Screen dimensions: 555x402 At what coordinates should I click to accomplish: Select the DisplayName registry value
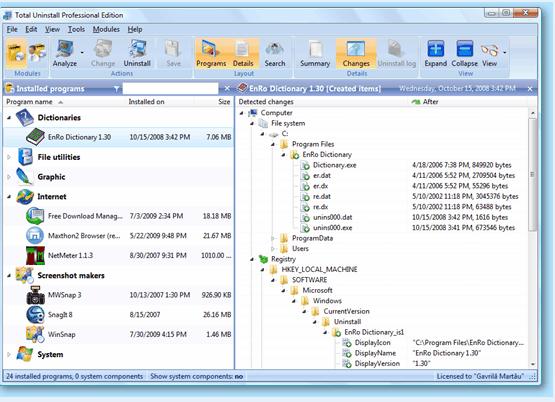coord(375,353)
